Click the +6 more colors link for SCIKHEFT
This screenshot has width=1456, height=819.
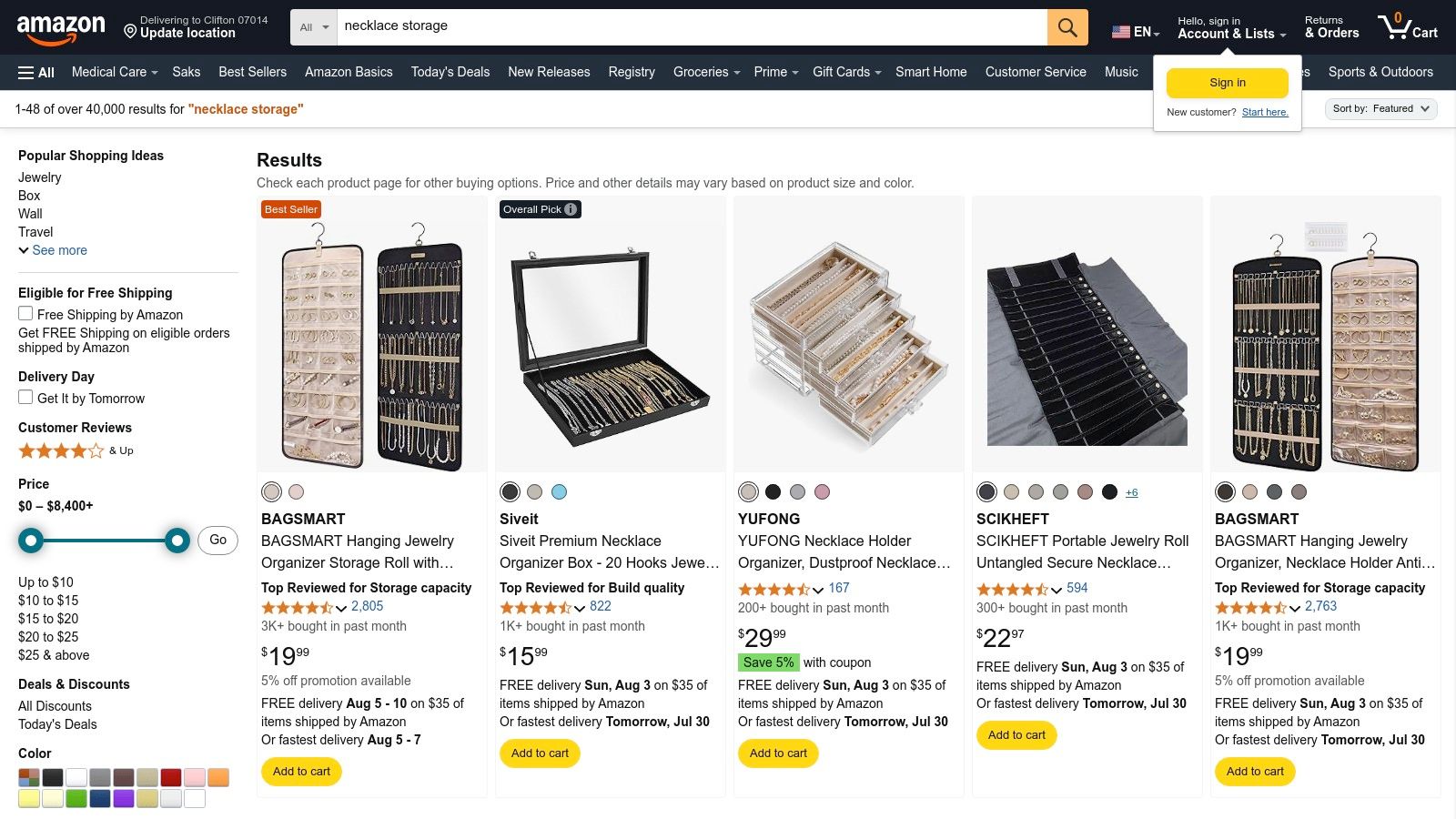pyautogui.click(x=1131, y=492)
